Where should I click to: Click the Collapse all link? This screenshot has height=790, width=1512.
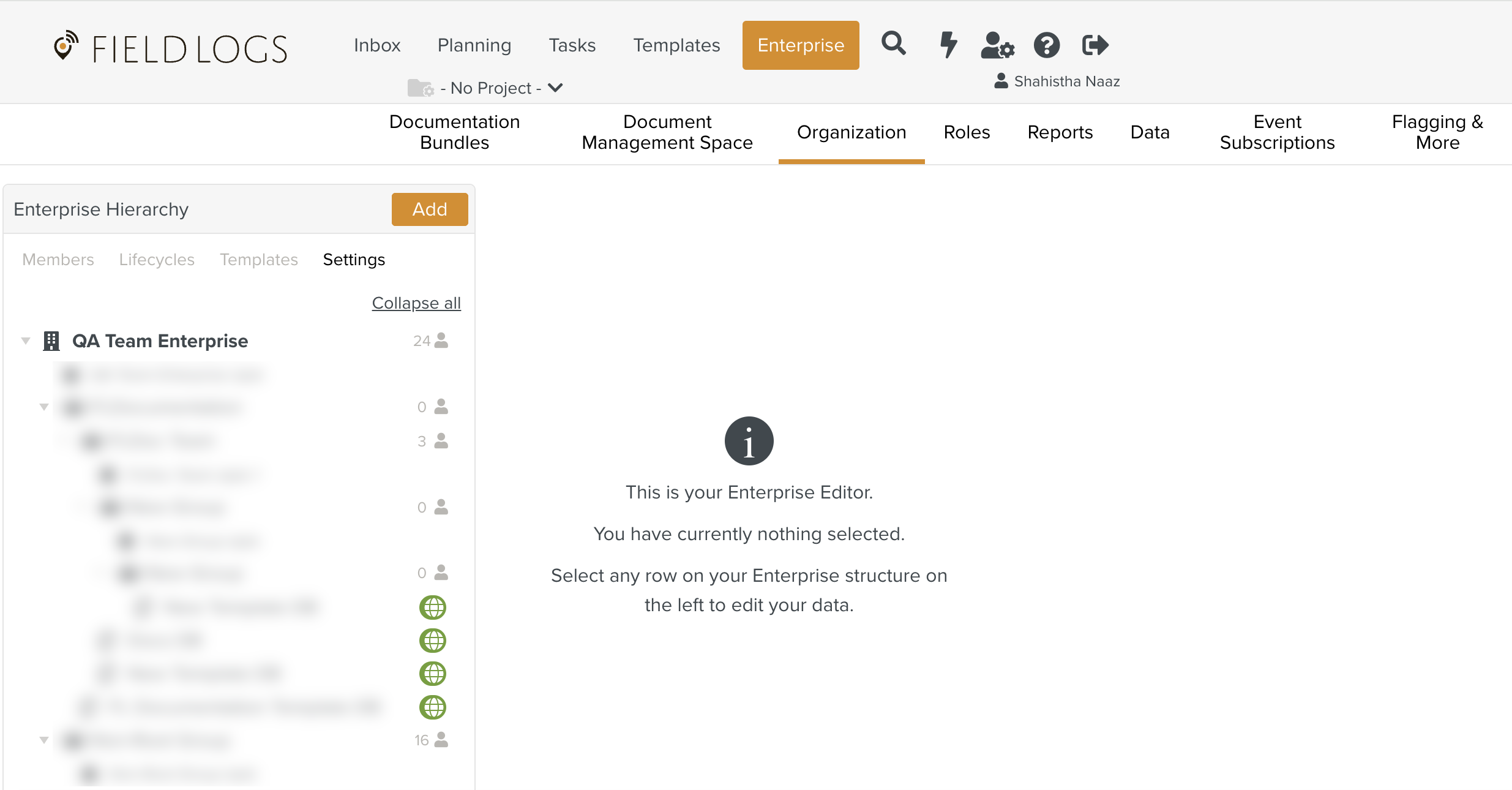pyautogui.click(x=416, y=303)
